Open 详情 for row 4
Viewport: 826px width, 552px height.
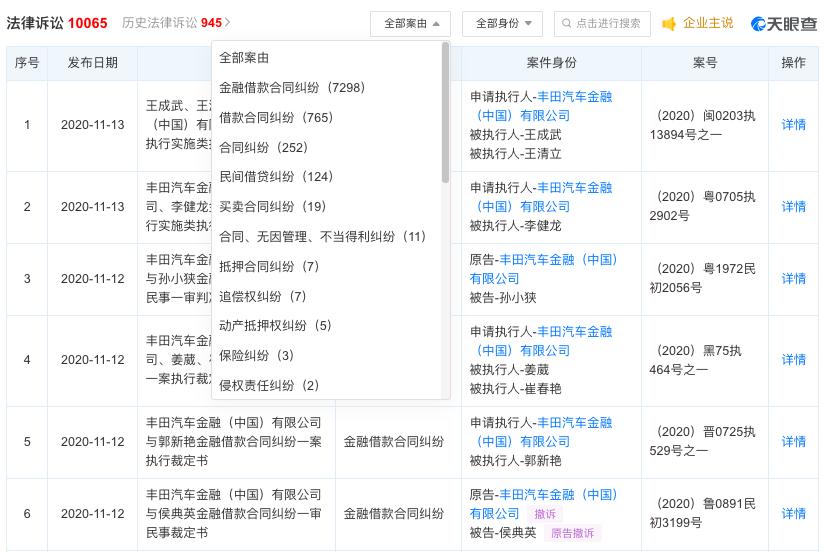point(793,360)
